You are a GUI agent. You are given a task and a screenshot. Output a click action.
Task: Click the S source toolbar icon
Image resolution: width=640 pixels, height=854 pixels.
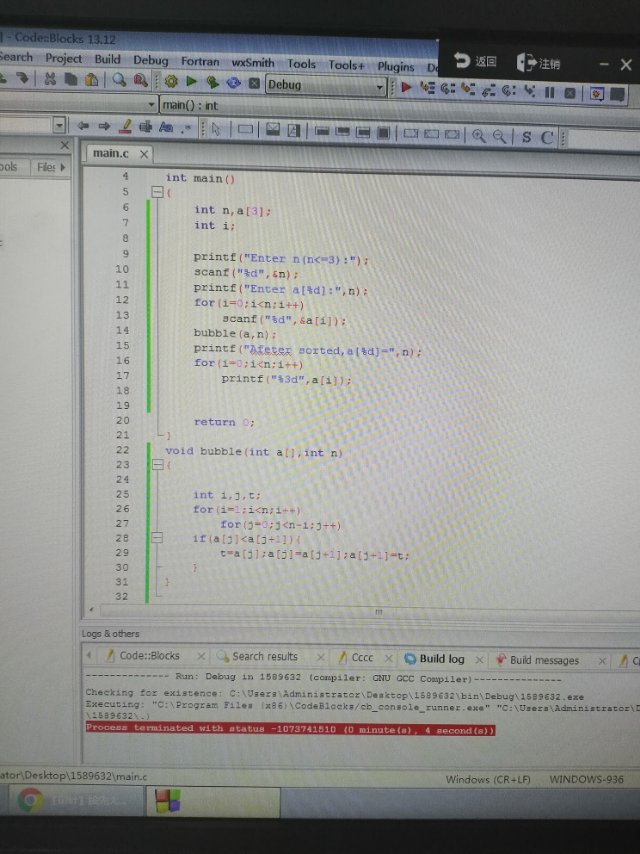526,137
